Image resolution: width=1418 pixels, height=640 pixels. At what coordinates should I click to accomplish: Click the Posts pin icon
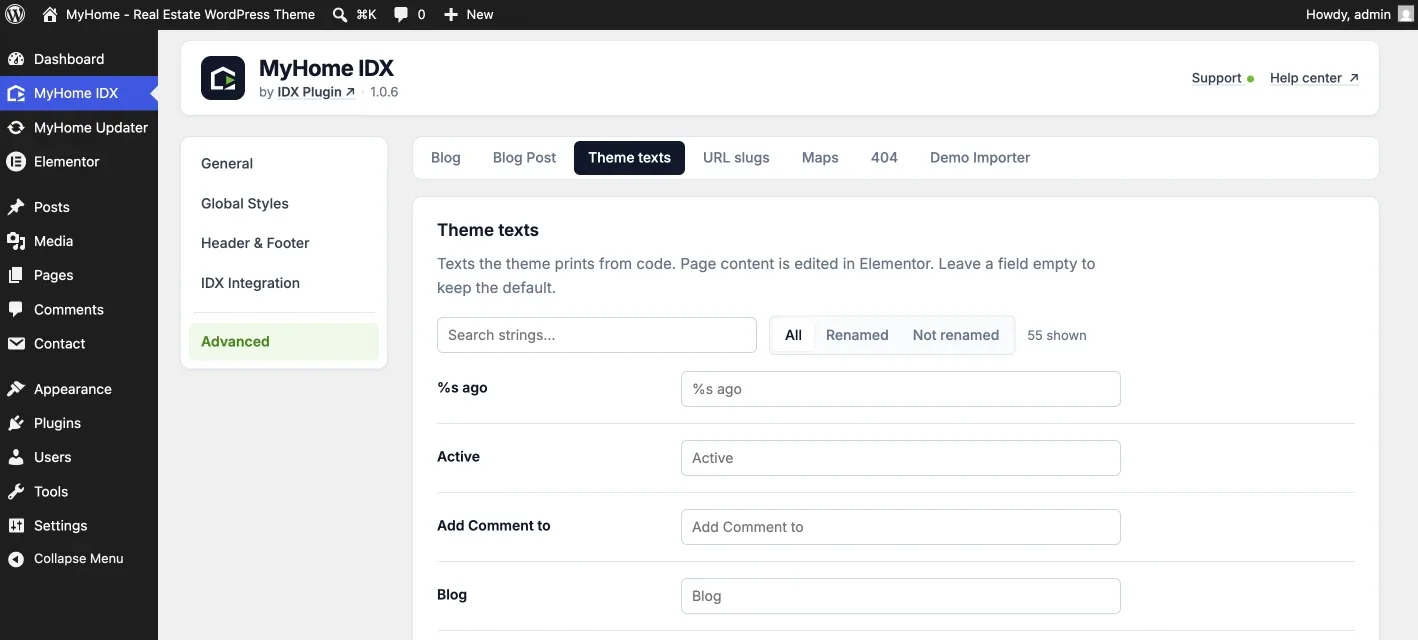pos(16,207)
